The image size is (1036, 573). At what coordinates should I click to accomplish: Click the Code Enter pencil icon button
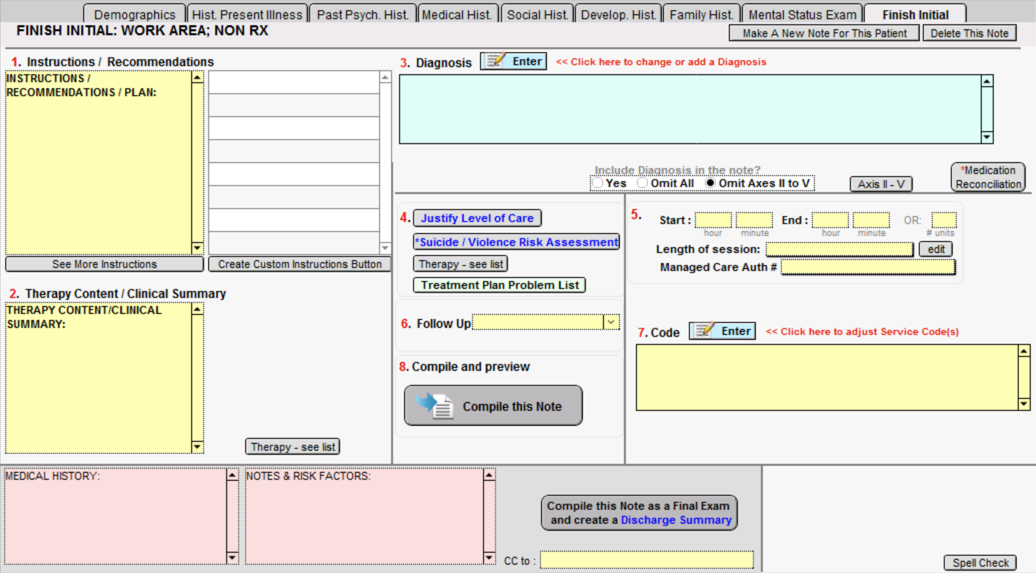pos(722,331)
